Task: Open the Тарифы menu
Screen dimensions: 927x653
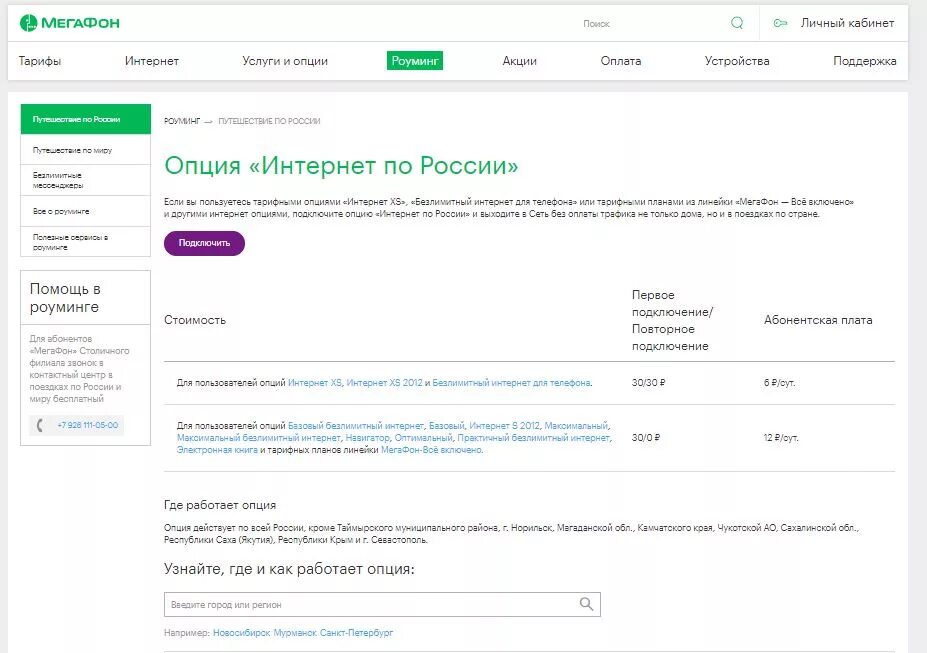Action: pyautogui.click(x=40, y=61)
